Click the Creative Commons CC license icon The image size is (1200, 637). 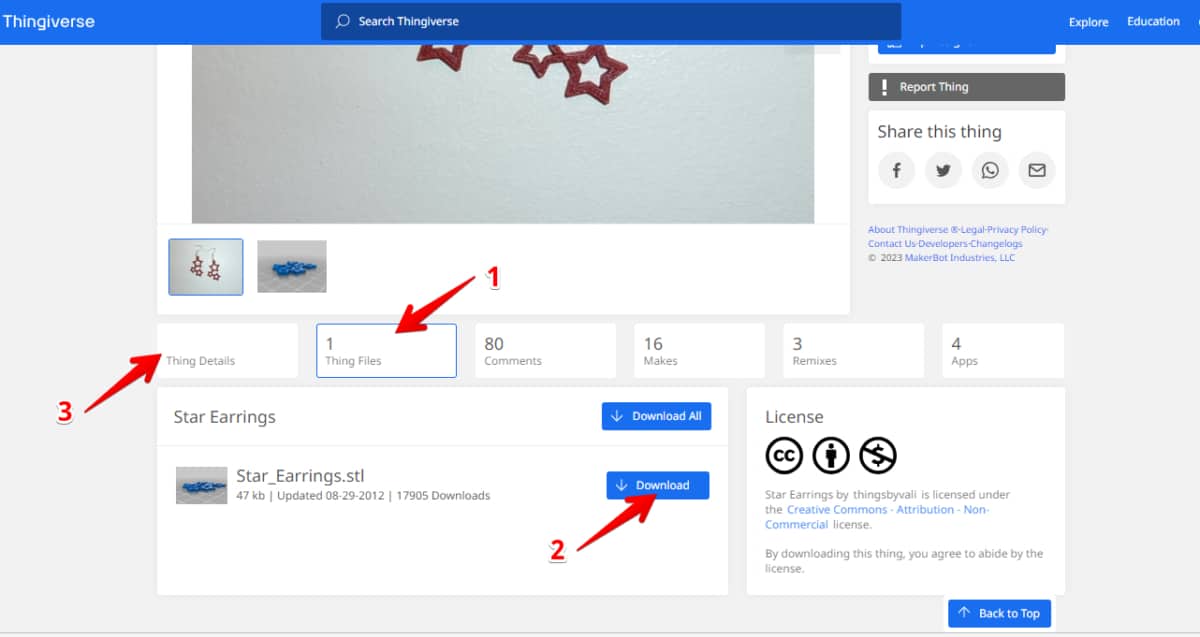click(784, 456)
